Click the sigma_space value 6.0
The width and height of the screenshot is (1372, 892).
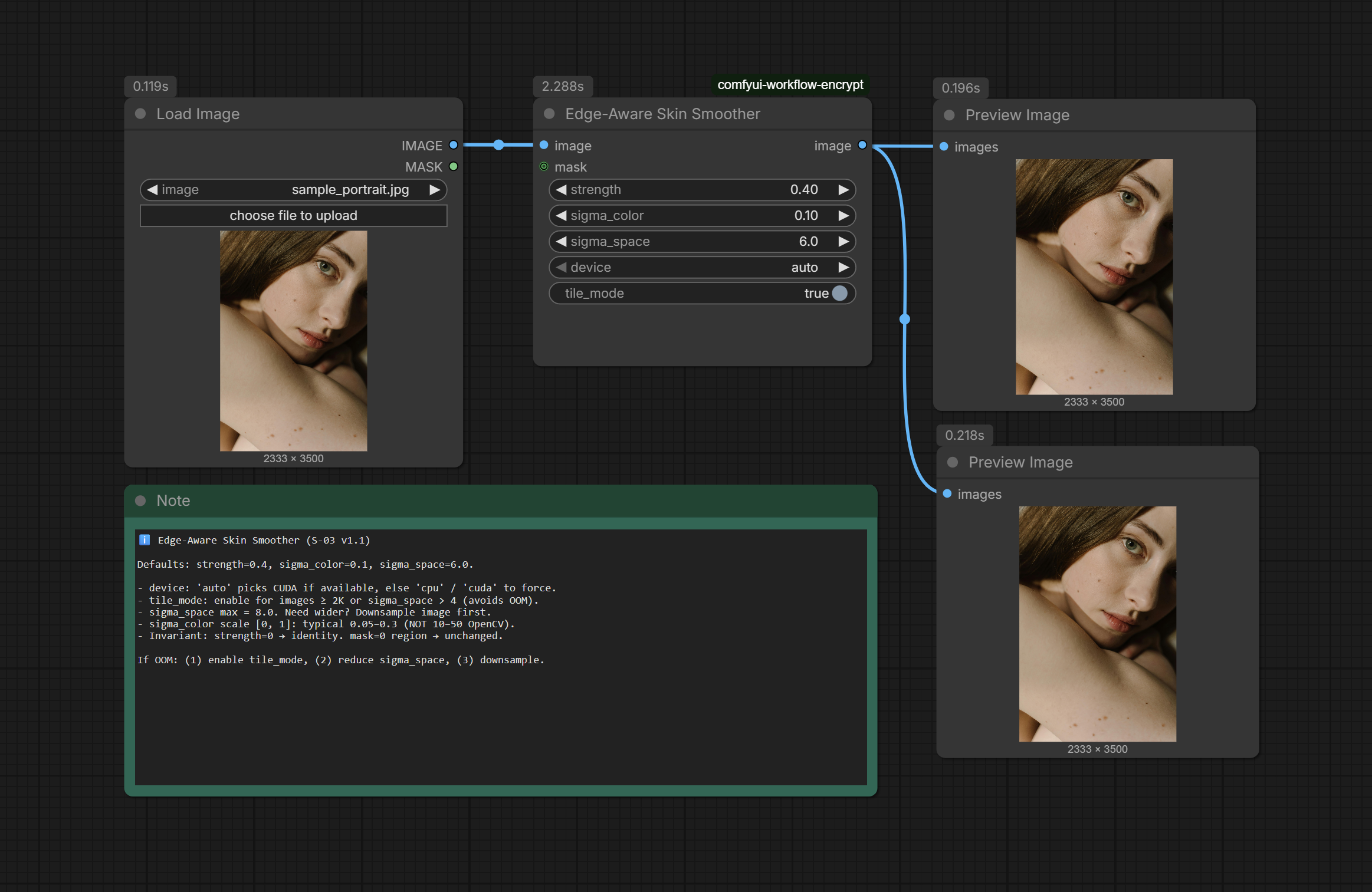coord(808,242)
